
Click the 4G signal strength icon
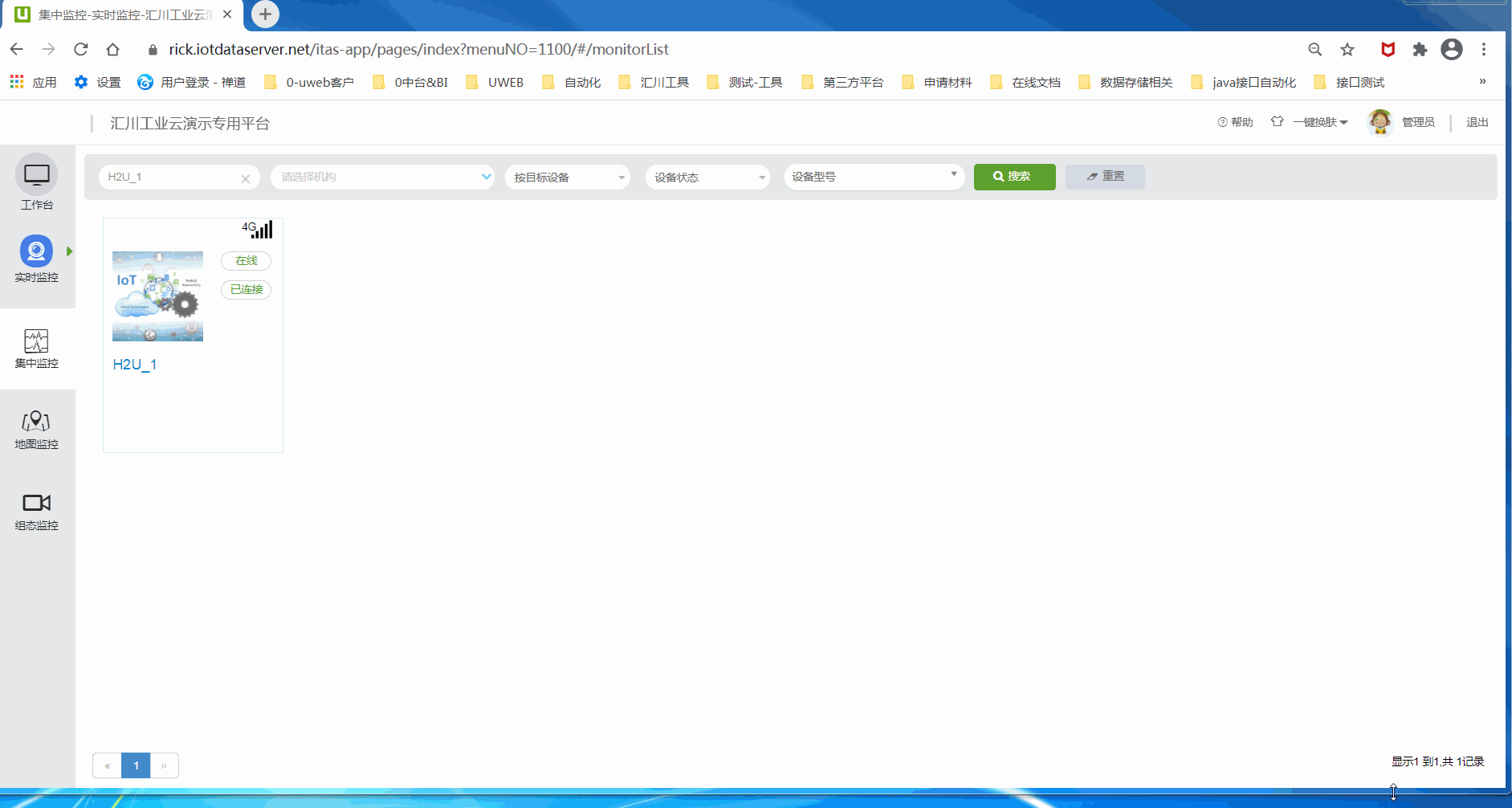pyautogui.click(x=258, y=229)
